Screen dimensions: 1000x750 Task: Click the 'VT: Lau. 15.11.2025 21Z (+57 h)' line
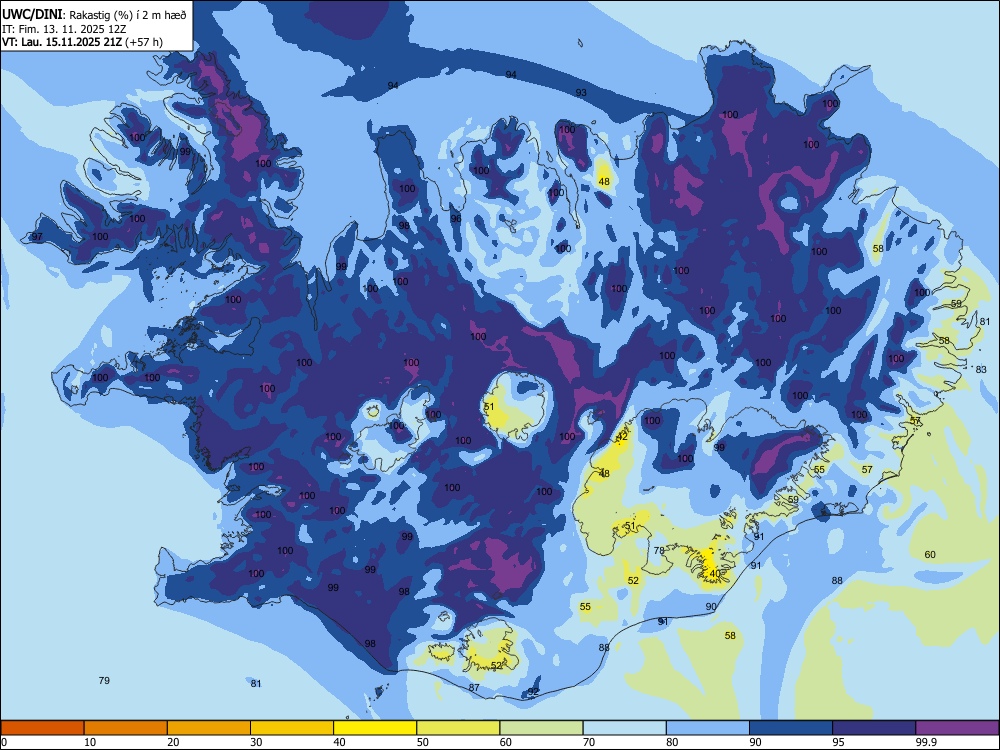(x=82, y=42)
